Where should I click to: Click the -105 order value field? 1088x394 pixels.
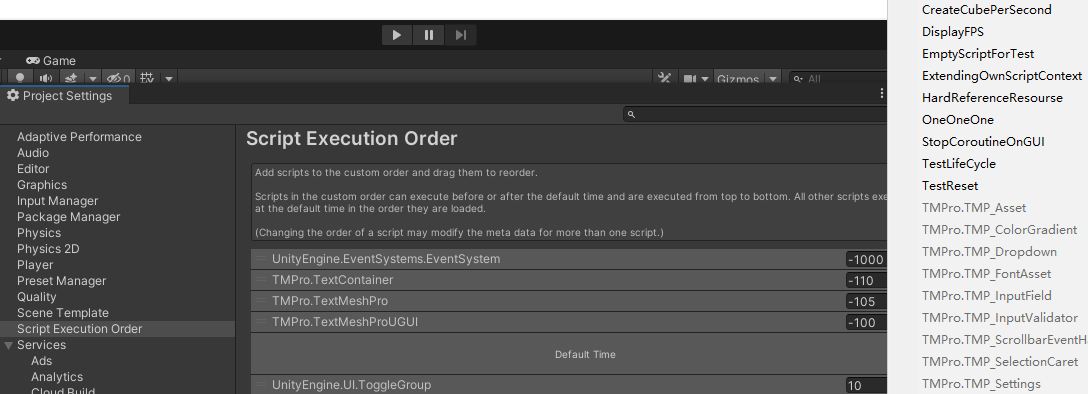pos(866,301)
